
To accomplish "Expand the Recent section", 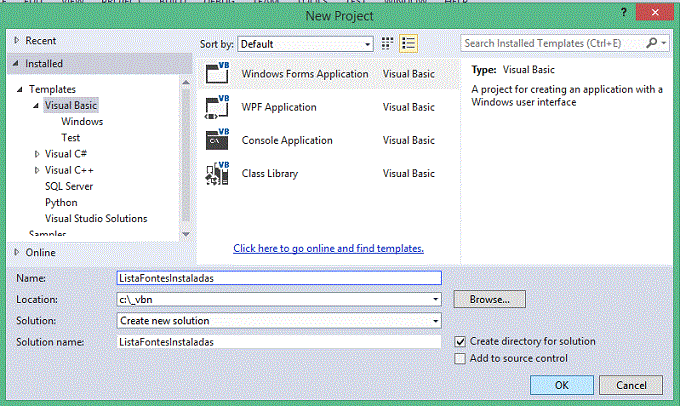I will coord(16,40).
